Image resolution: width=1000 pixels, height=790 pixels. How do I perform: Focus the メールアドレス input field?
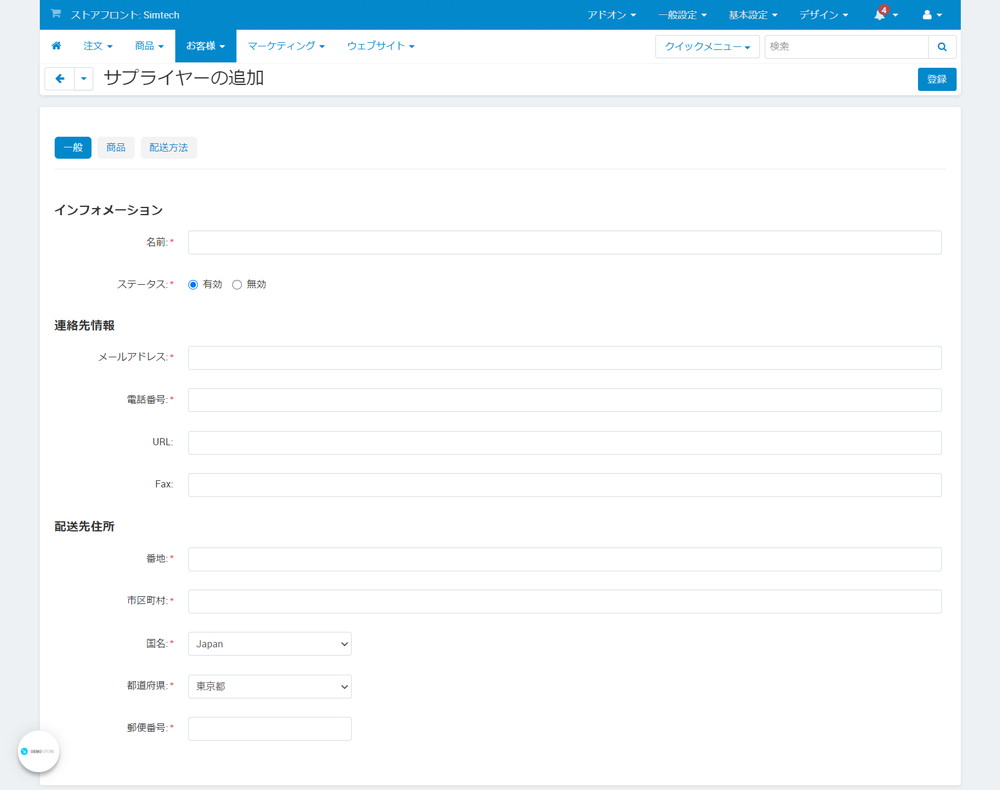click(564, 358)
